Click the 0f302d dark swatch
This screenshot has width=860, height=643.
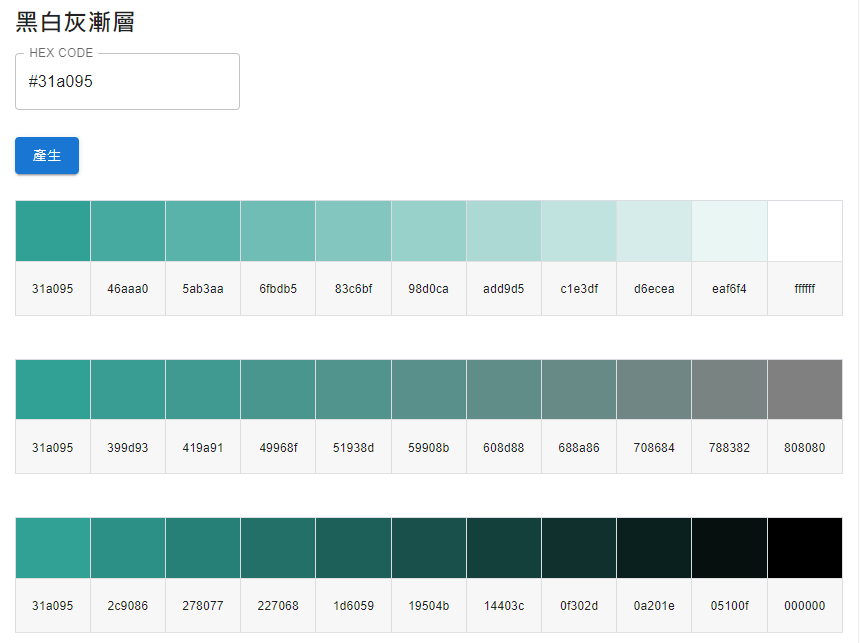point(578,546)
